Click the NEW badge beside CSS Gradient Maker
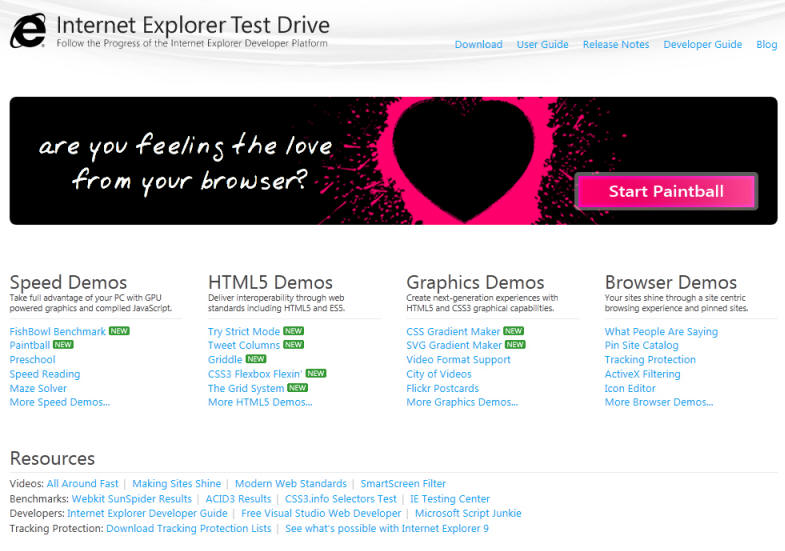Image resolution: width=785 pixels, height=551 pixels. click(514, 331)
